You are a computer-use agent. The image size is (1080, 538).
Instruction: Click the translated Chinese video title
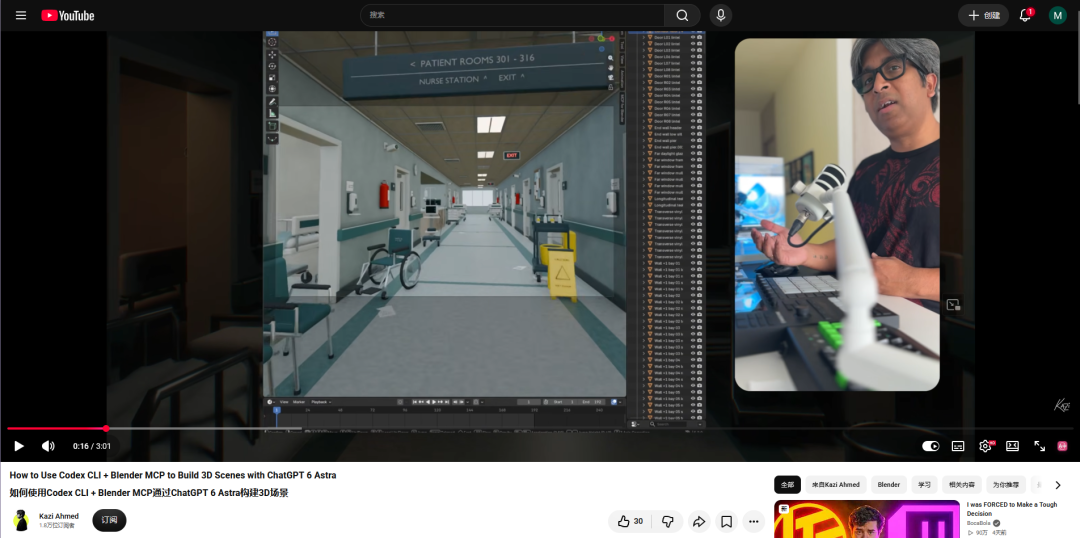point(149,493)
